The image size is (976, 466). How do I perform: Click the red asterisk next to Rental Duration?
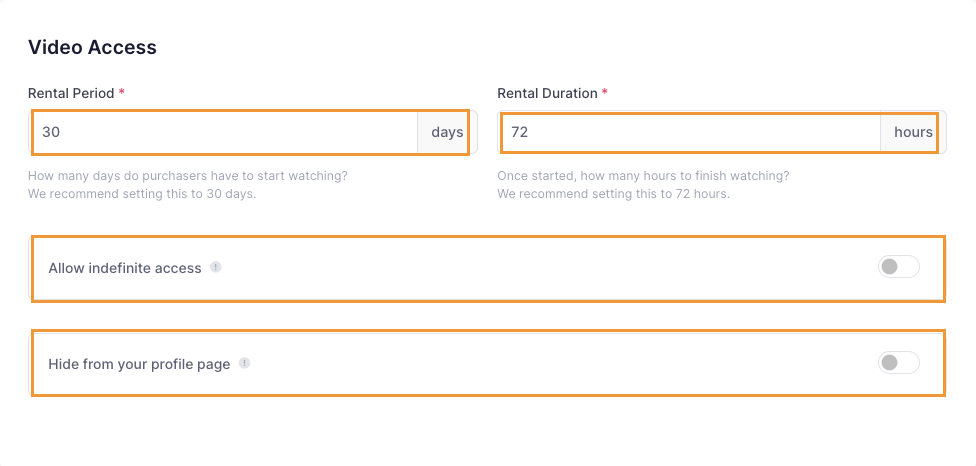tap(604, 92)
